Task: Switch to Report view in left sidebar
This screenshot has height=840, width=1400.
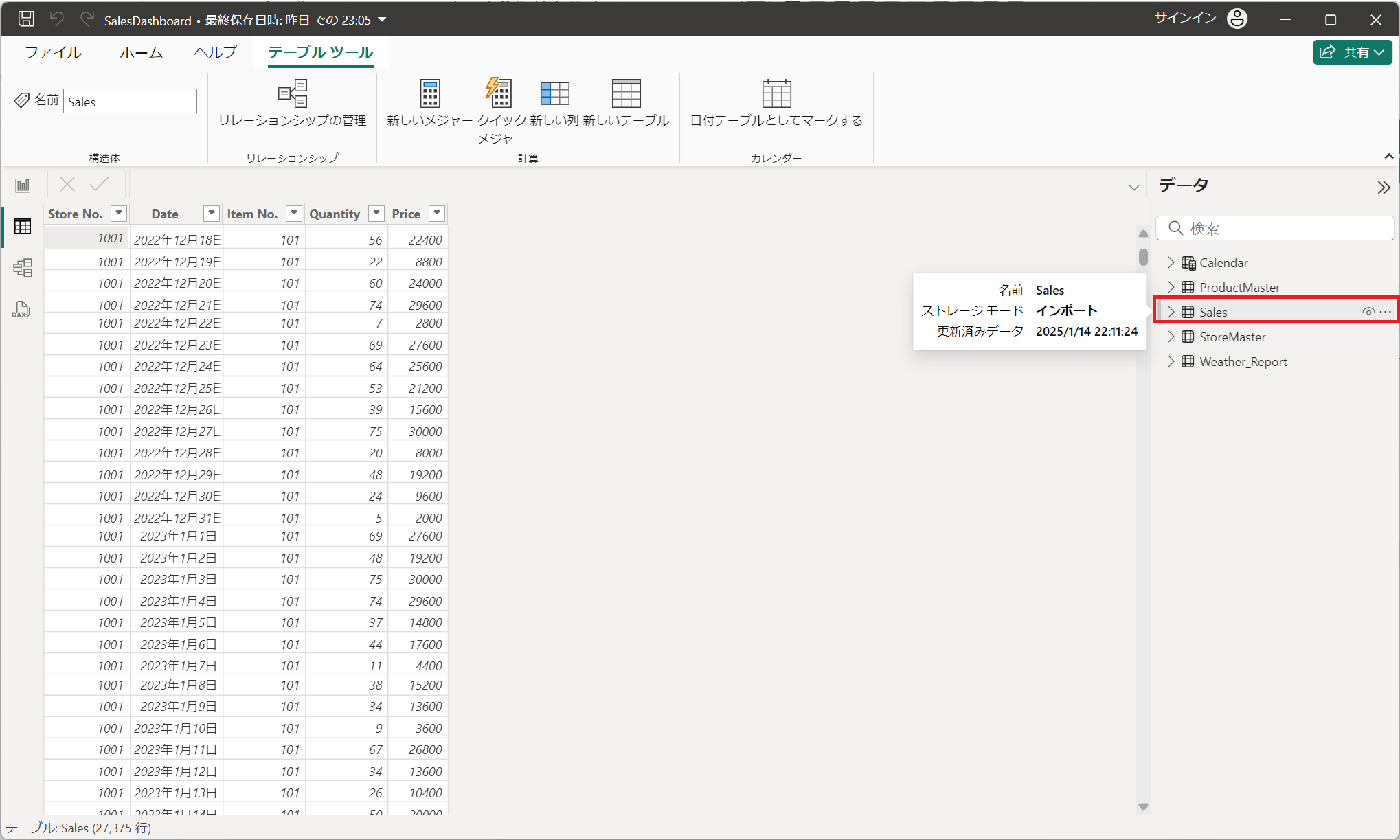Action: pos(23,185)
